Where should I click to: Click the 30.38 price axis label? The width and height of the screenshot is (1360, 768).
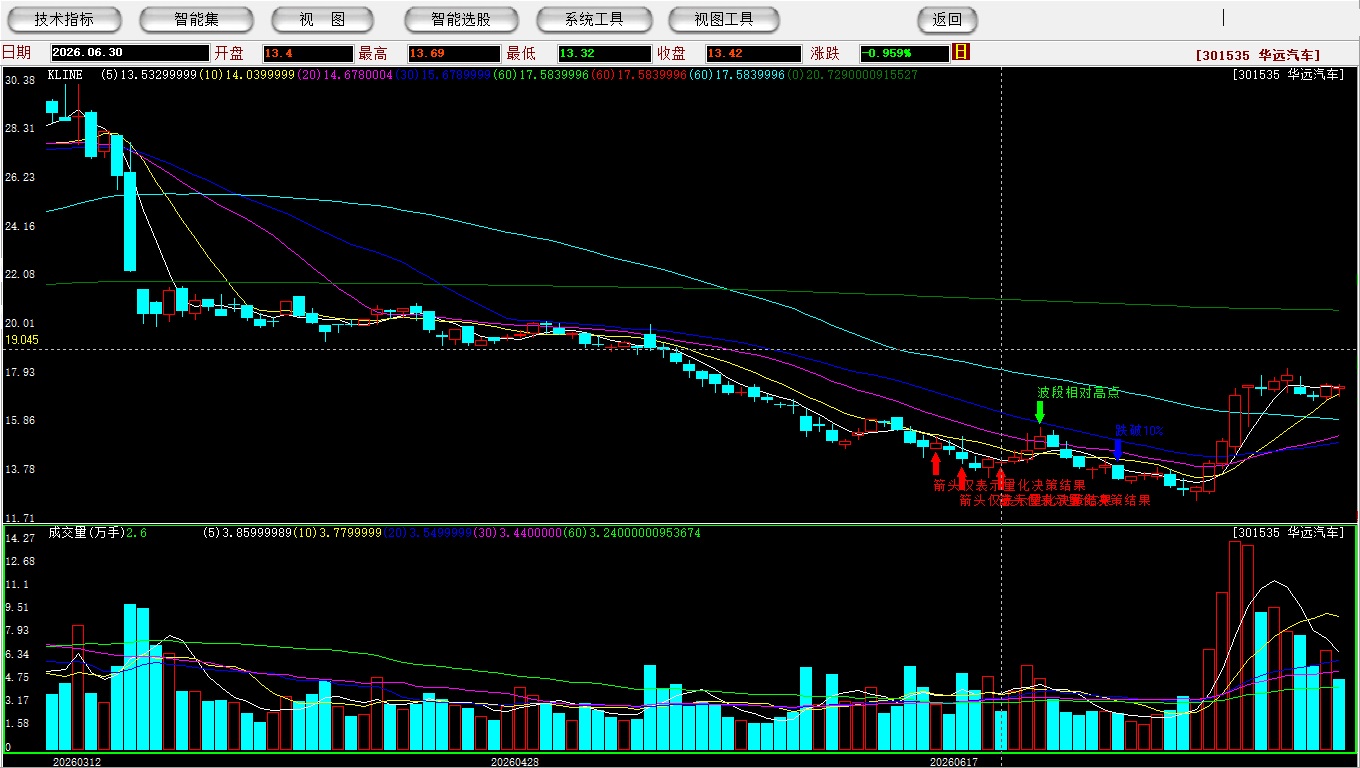[x=20, y=80]
